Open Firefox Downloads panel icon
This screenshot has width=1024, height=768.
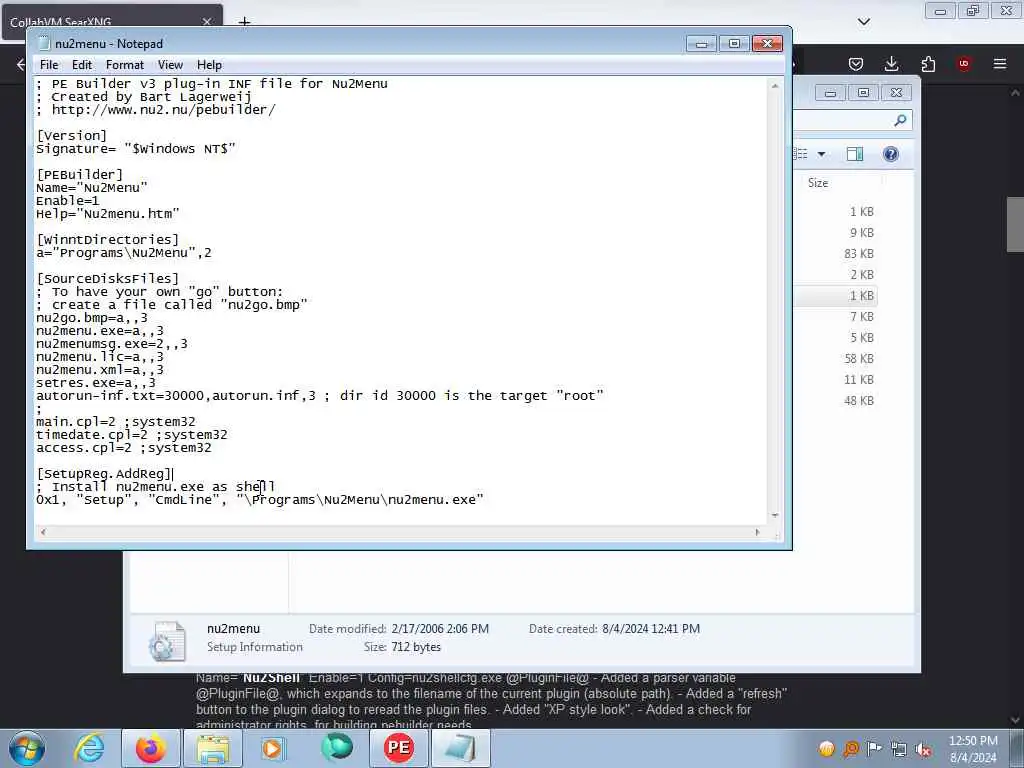coord(891,64)
